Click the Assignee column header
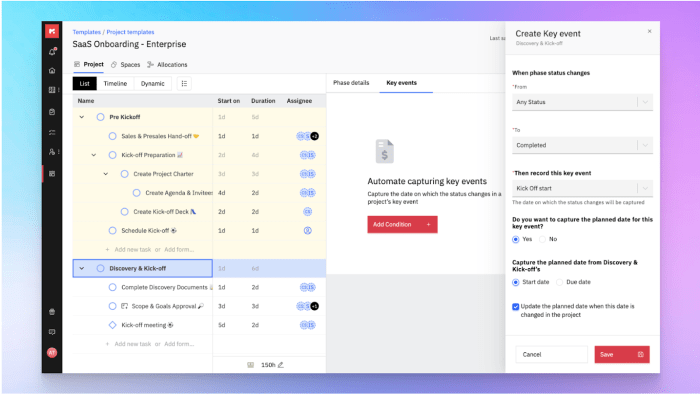The width and height of the screenshot is (700, 394). point(299,101)
